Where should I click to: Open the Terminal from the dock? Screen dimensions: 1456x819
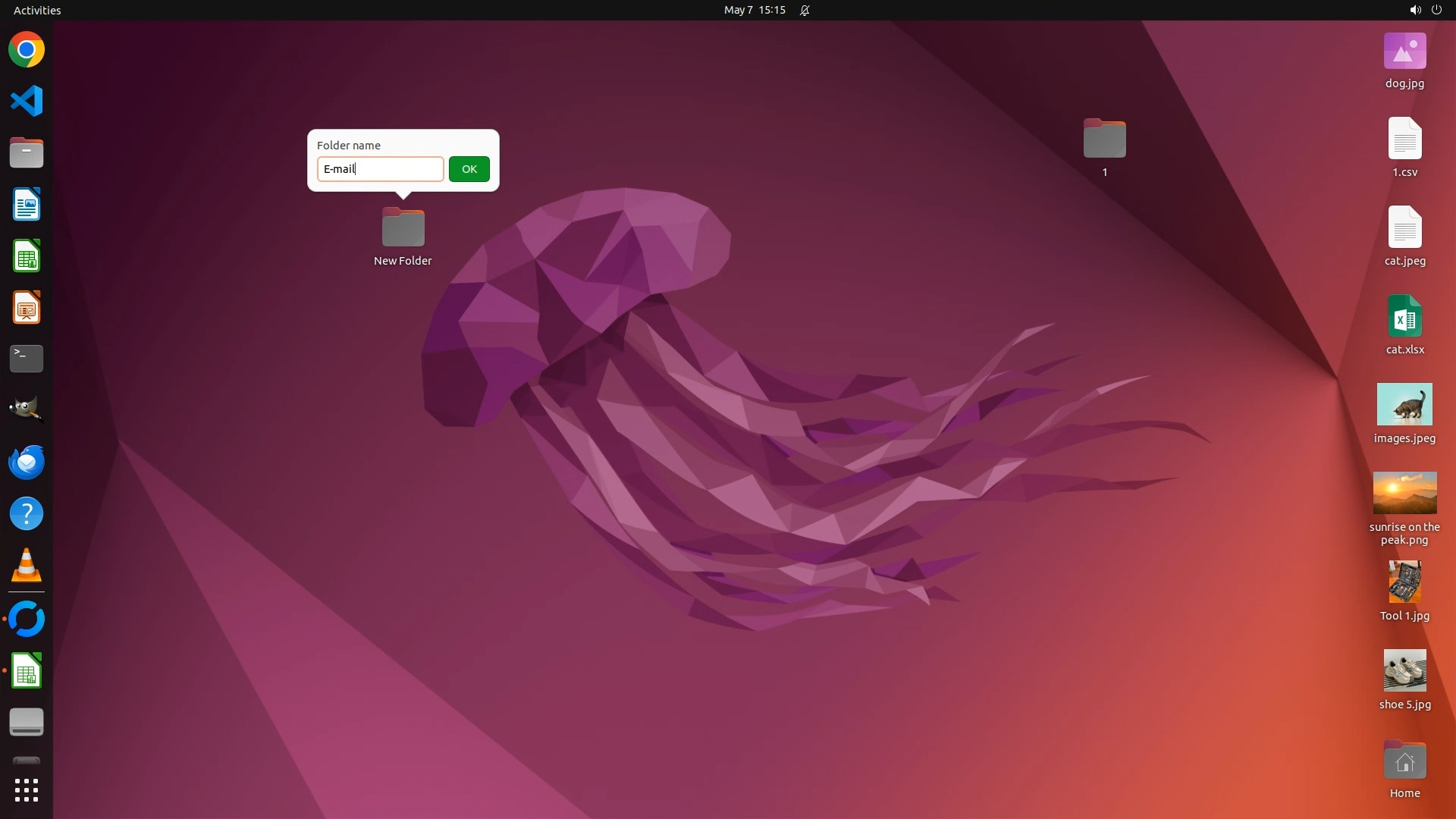click(27, 359)
